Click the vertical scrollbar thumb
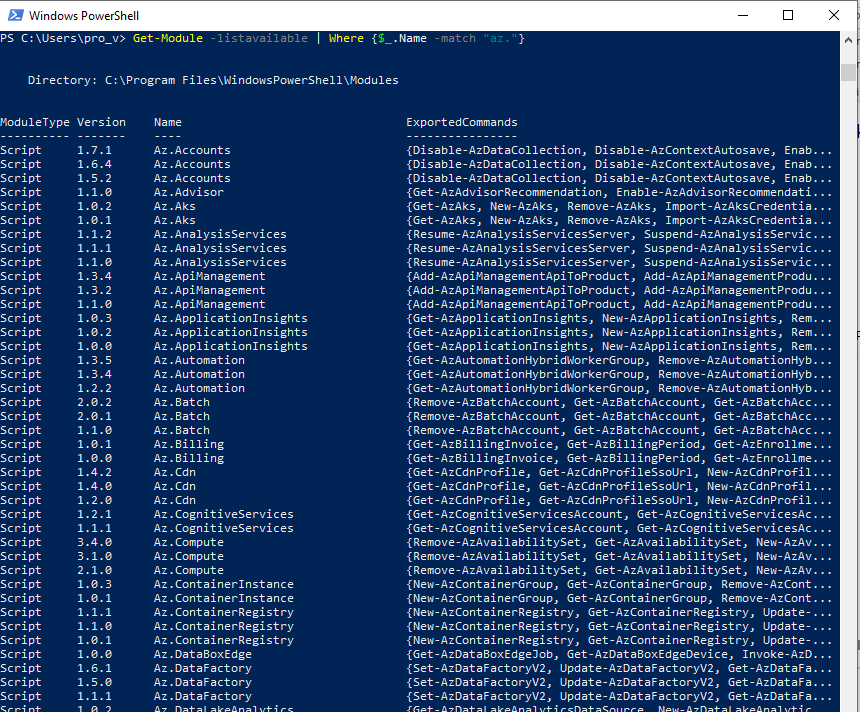860x712 pixels. tap(849, 70)
